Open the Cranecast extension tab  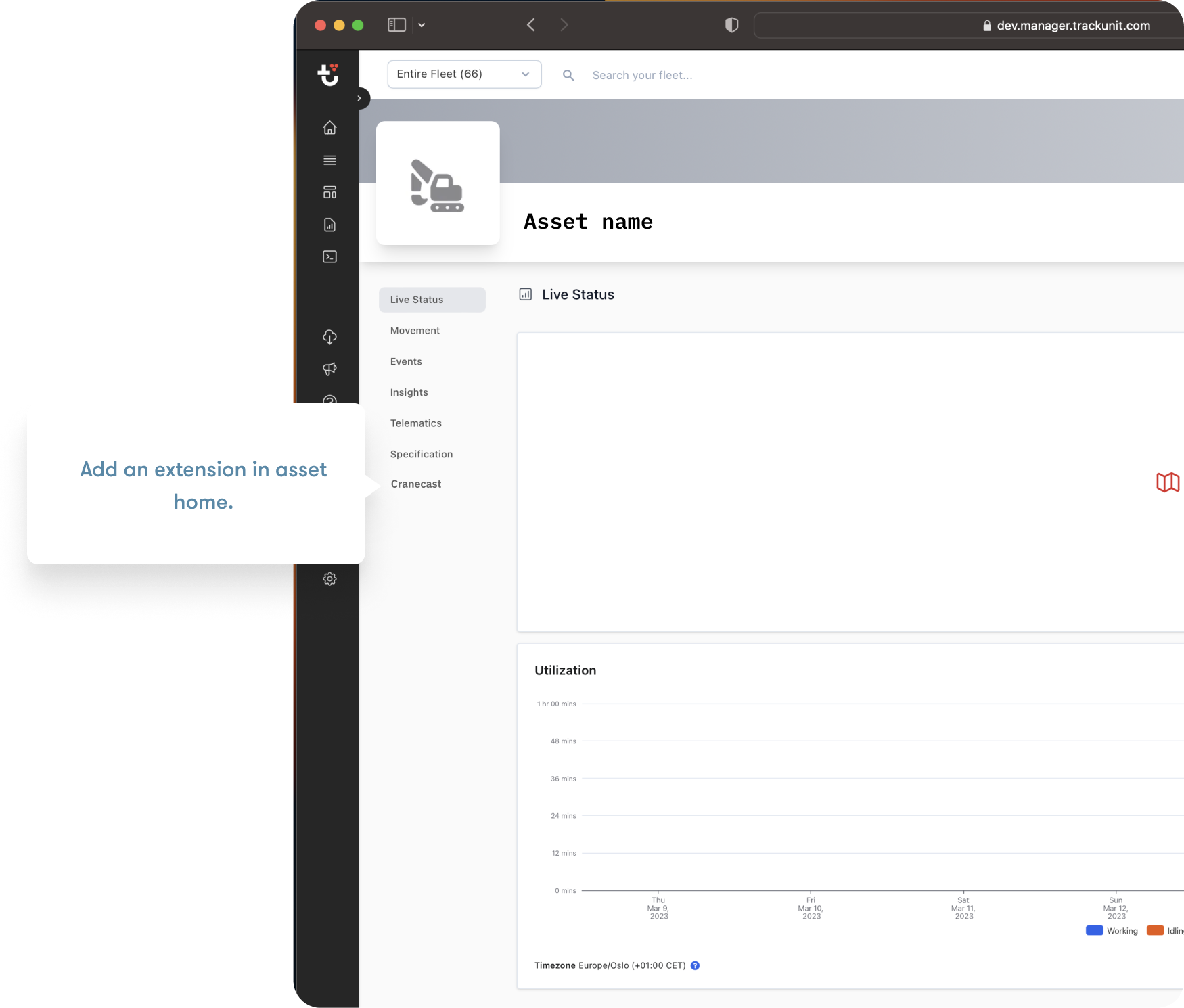click(x=415, y=484)
